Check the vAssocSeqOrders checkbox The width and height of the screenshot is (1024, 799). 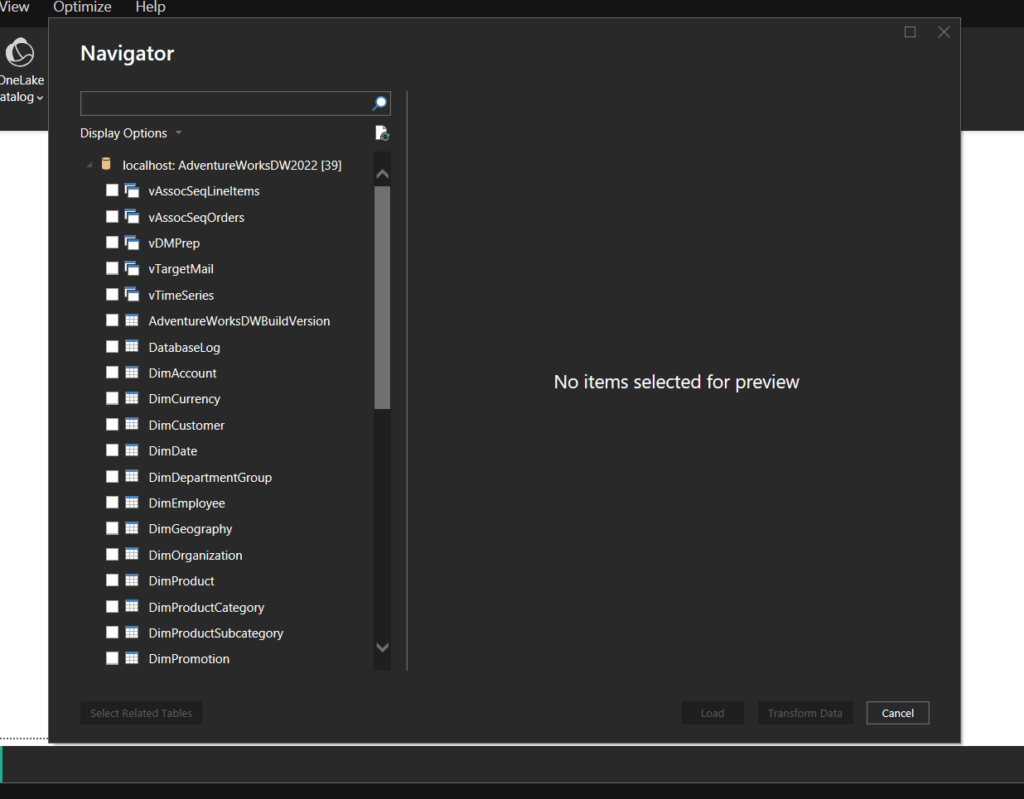pos(112,216)
